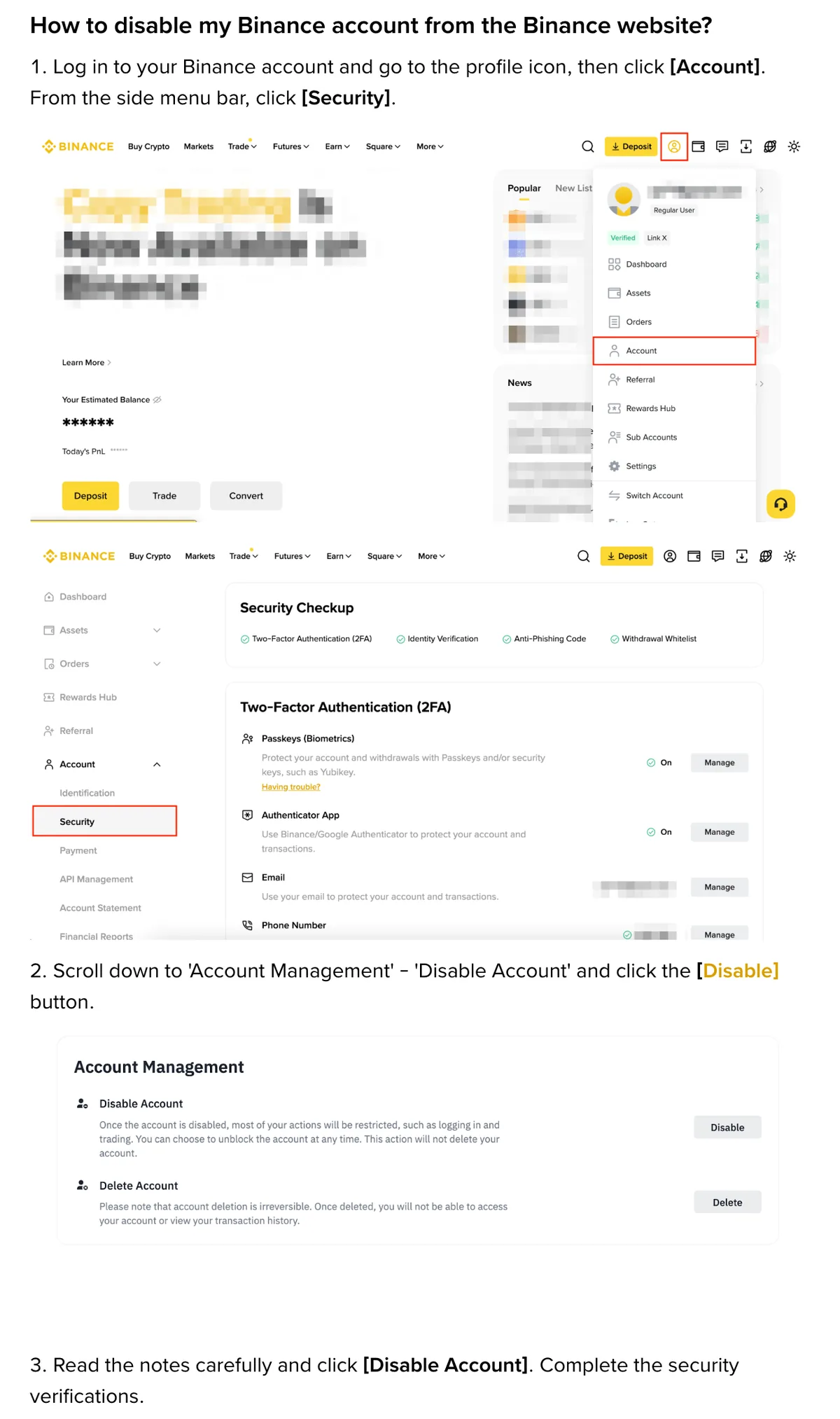Click the Link X tag
Viewport: 840px width, 1419px height.
tap(657, 238)
